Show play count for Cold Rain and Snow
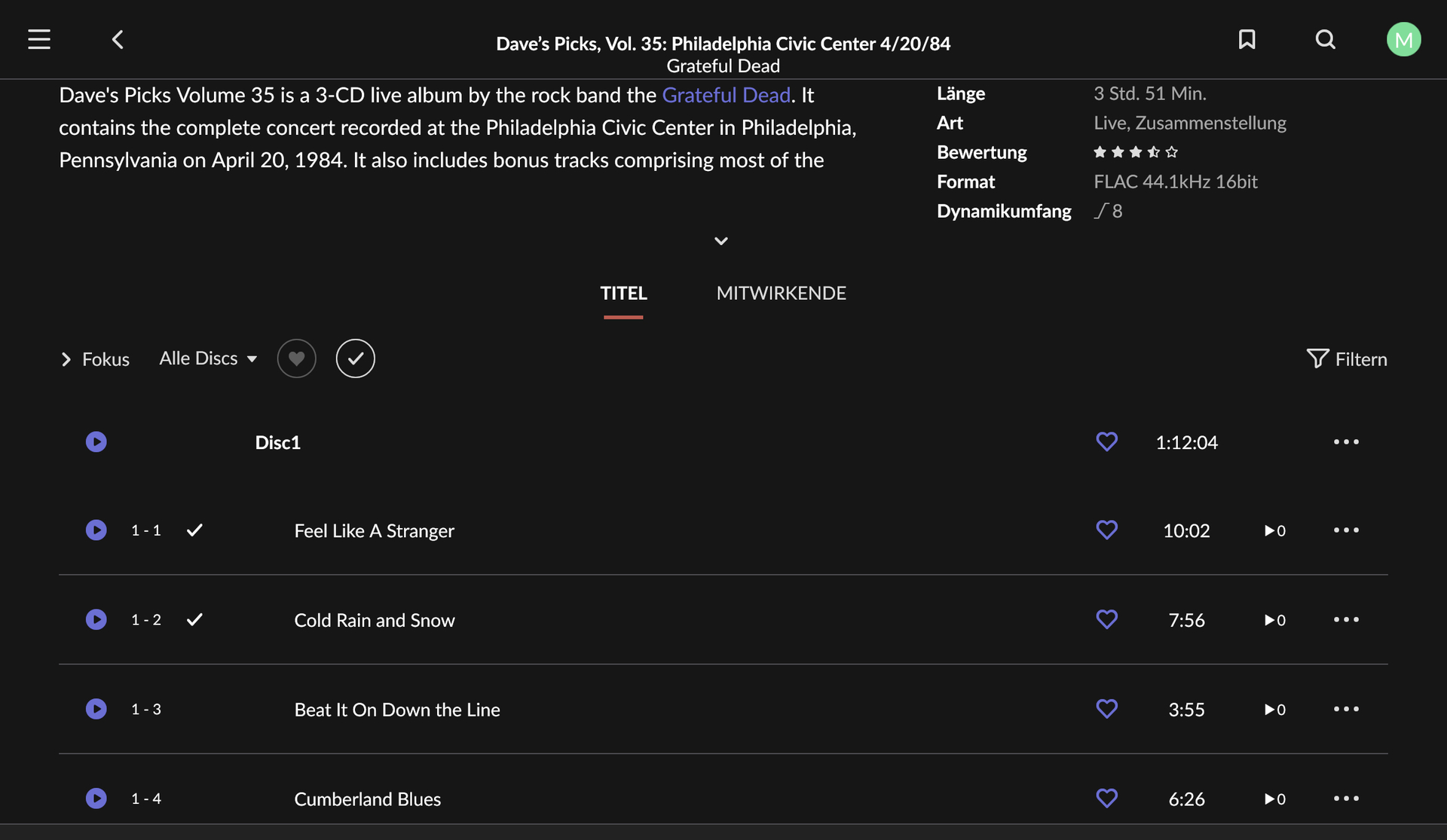The height and width of the screenshot is (840, 1447). point(1275,620)
